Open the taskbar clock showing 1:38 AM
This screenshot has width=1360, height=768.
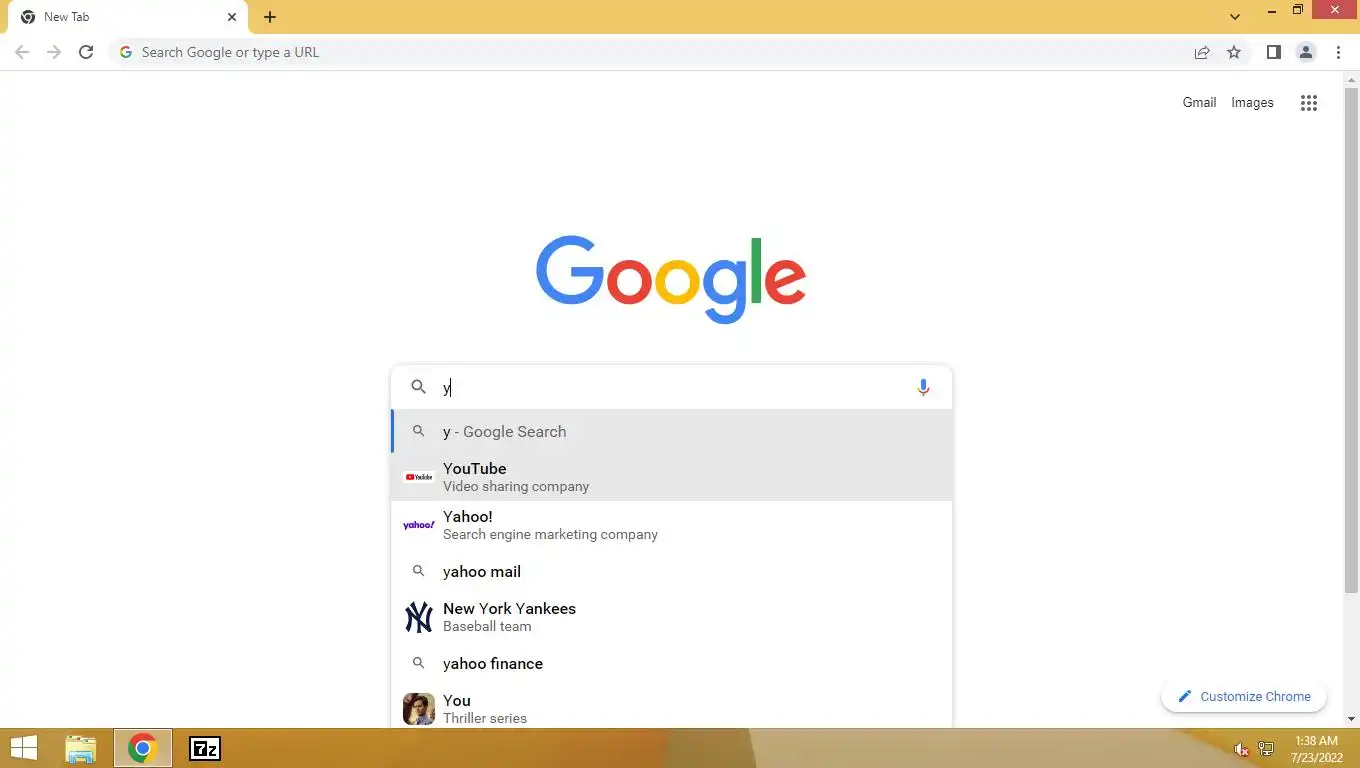(1316, 748)
